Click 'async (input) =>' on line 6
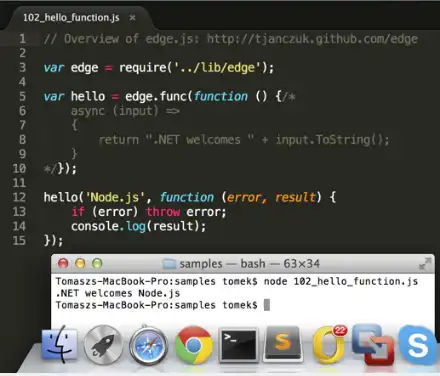 click(x=125, y=111)
